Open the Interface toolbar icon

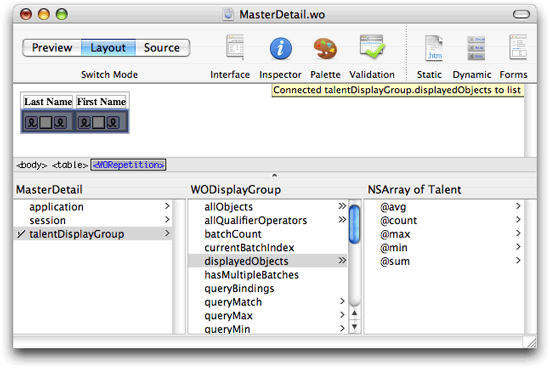235,48
